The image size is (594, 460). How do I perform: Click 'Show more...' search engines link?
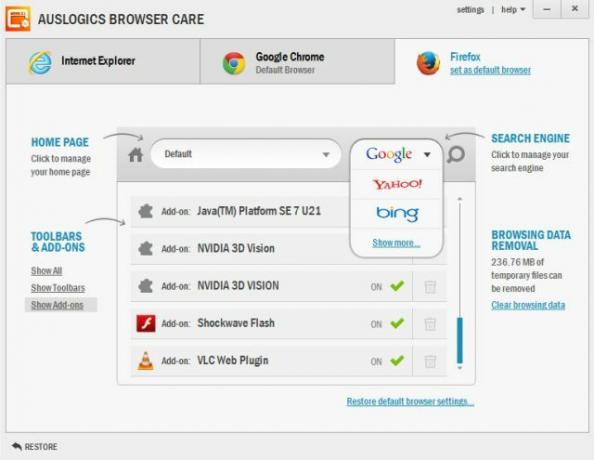396,243
